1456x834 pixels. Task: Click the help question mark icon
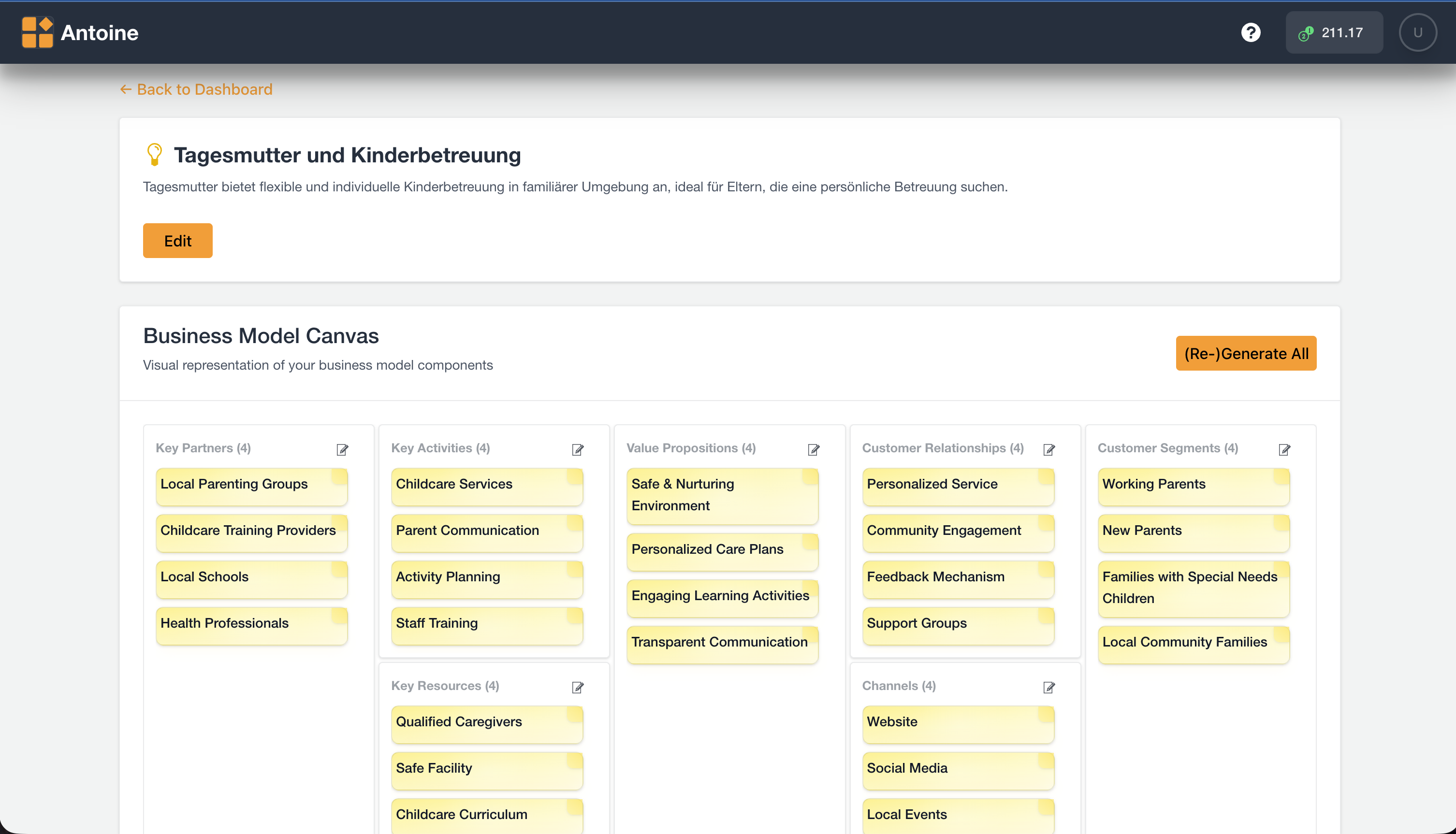pos(1251,33)
